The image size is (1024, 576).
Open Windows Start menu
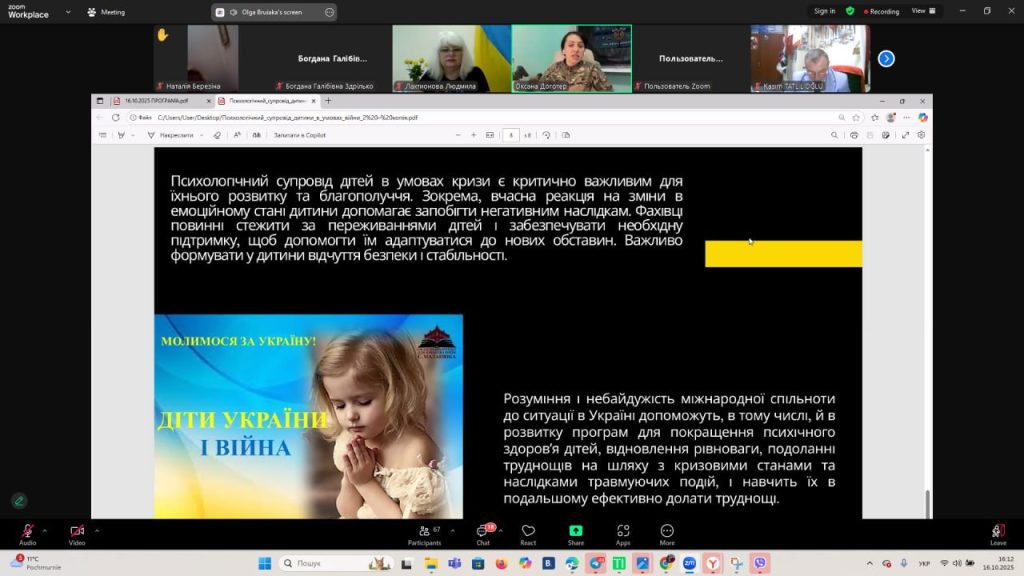coord(265,563)
